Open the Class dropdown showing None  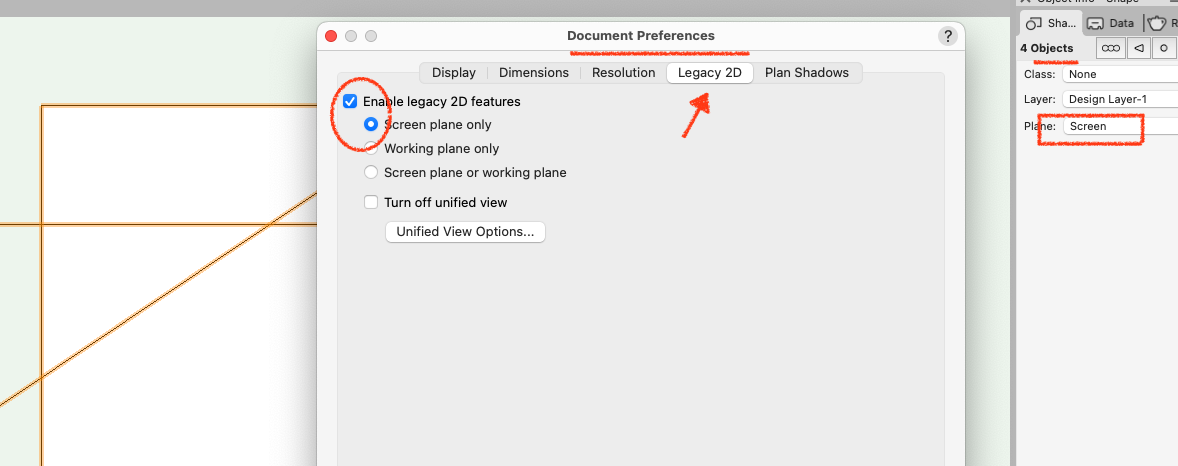point(1120,74)
